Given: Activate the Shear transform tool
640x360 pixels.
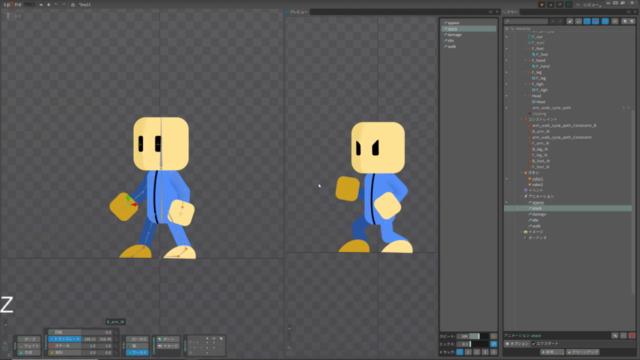Looking at the screenshot, I should 64,352.
